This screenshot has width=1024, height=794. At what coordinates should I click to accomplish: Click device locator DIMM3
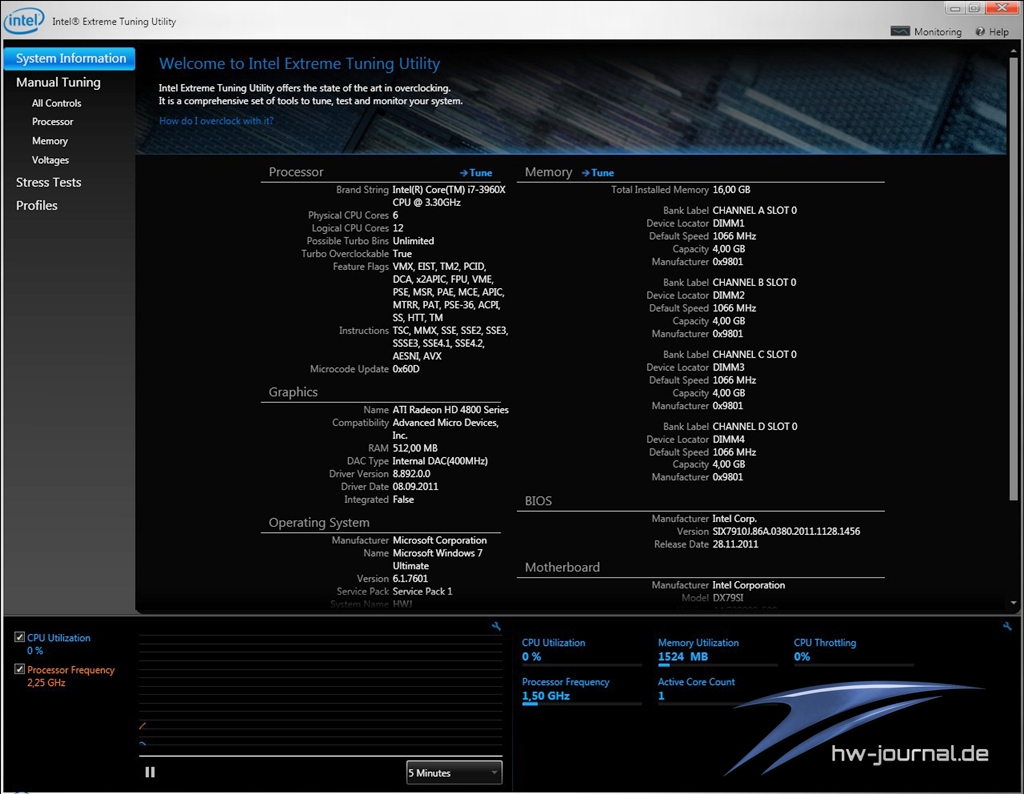point(728,368)
